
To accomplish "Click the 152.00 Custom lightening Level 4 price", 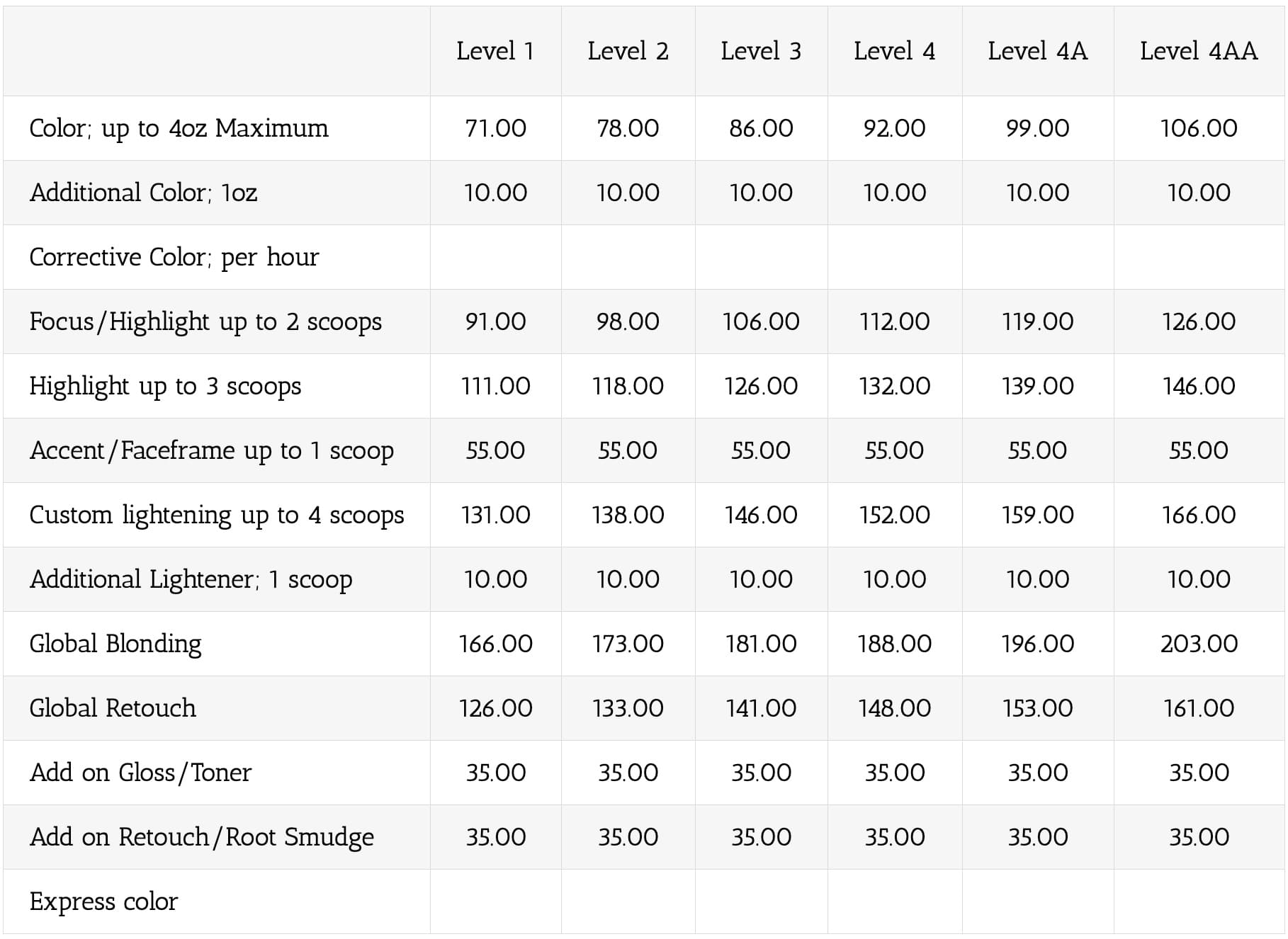I will 894,515.
